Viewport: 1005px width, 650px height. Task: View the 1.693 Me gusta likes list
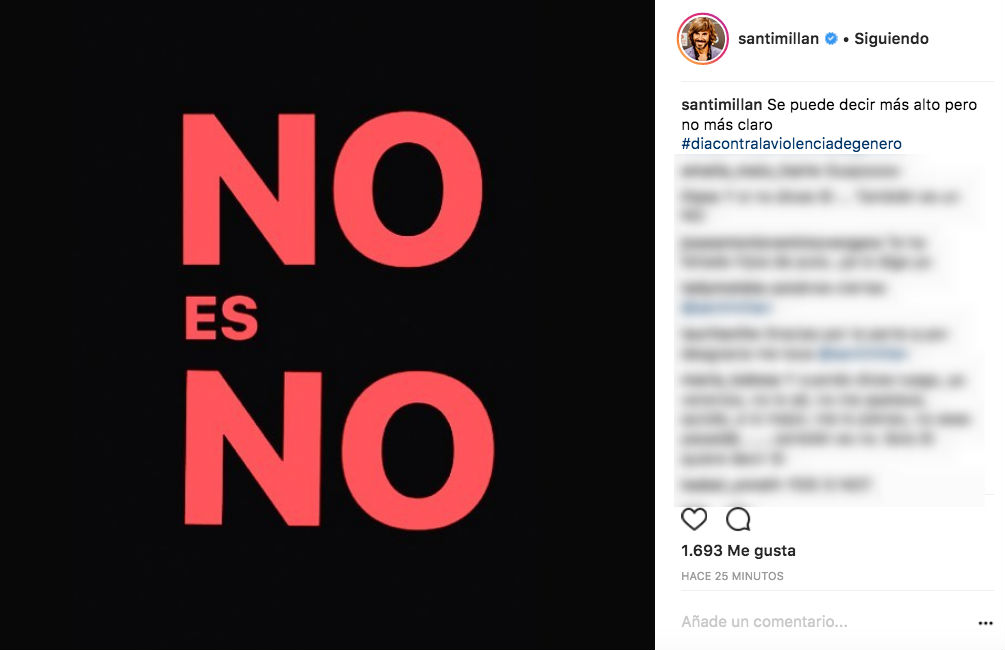[x=738, y=551]
